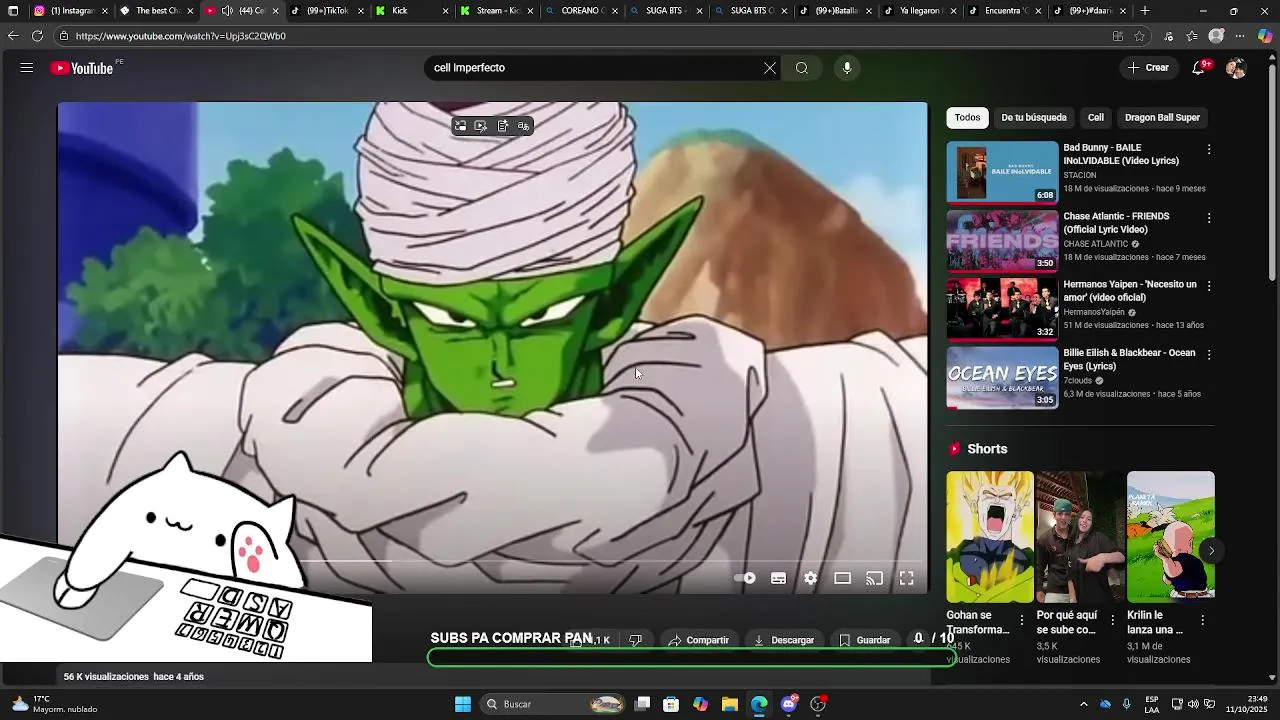This screenshot has width=1280, height=720.
Task: Select the Todos filter chip
Action: click(x=967, y=117)
